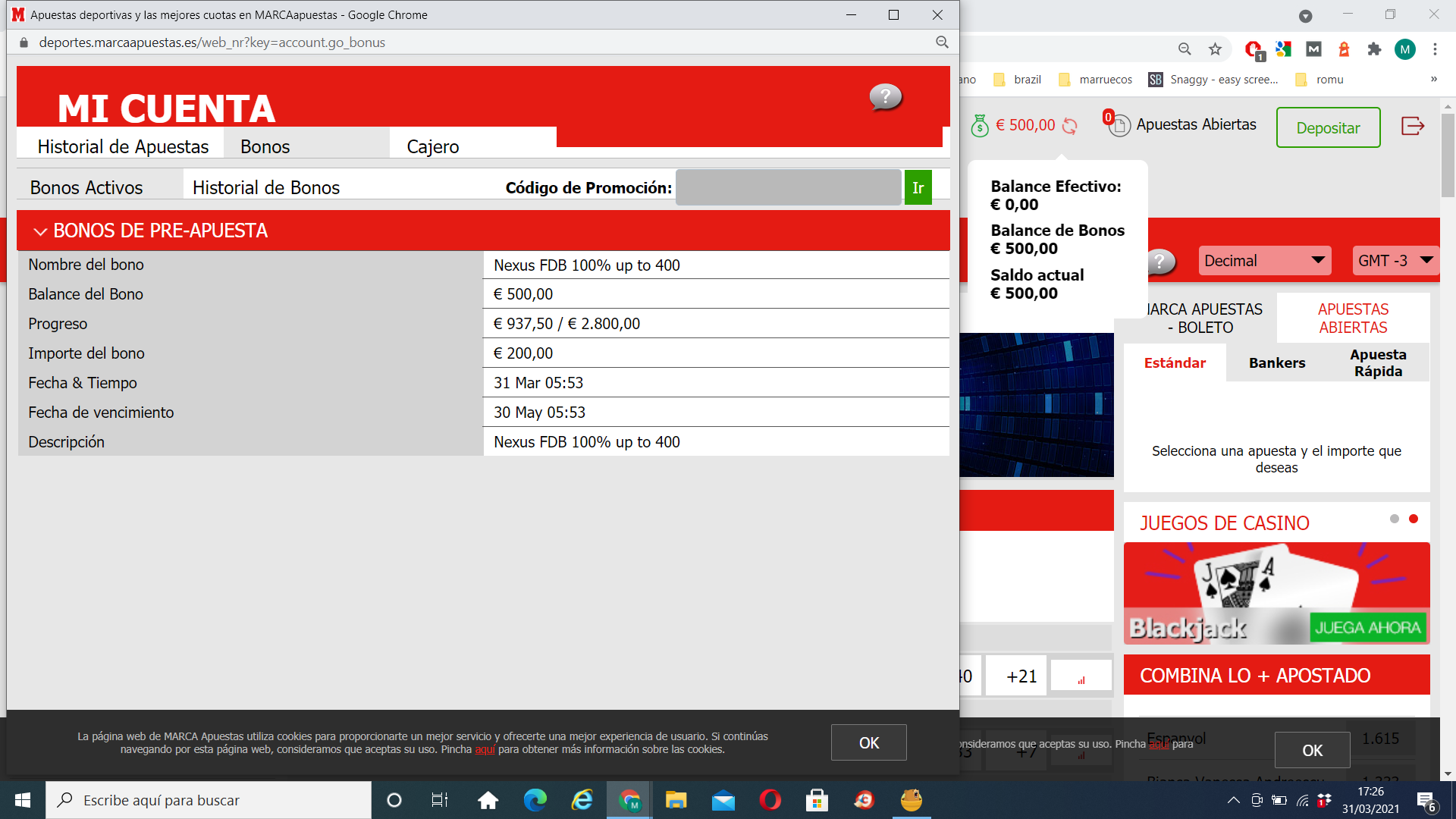Accept cookies with OK in background window
1456x819 pixels.
1312,750
